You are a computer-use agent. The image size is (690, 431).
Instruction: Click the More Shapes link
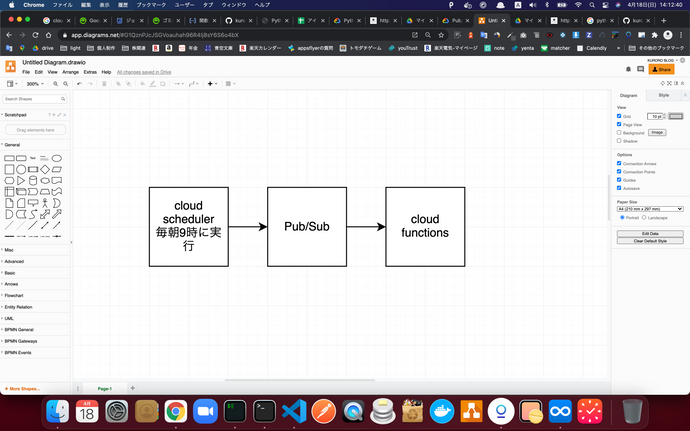click(x=22, y=389)
